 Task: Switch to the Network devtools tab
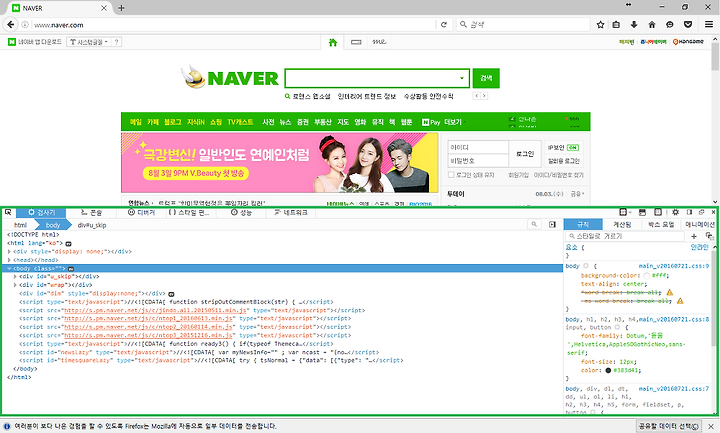291,213
